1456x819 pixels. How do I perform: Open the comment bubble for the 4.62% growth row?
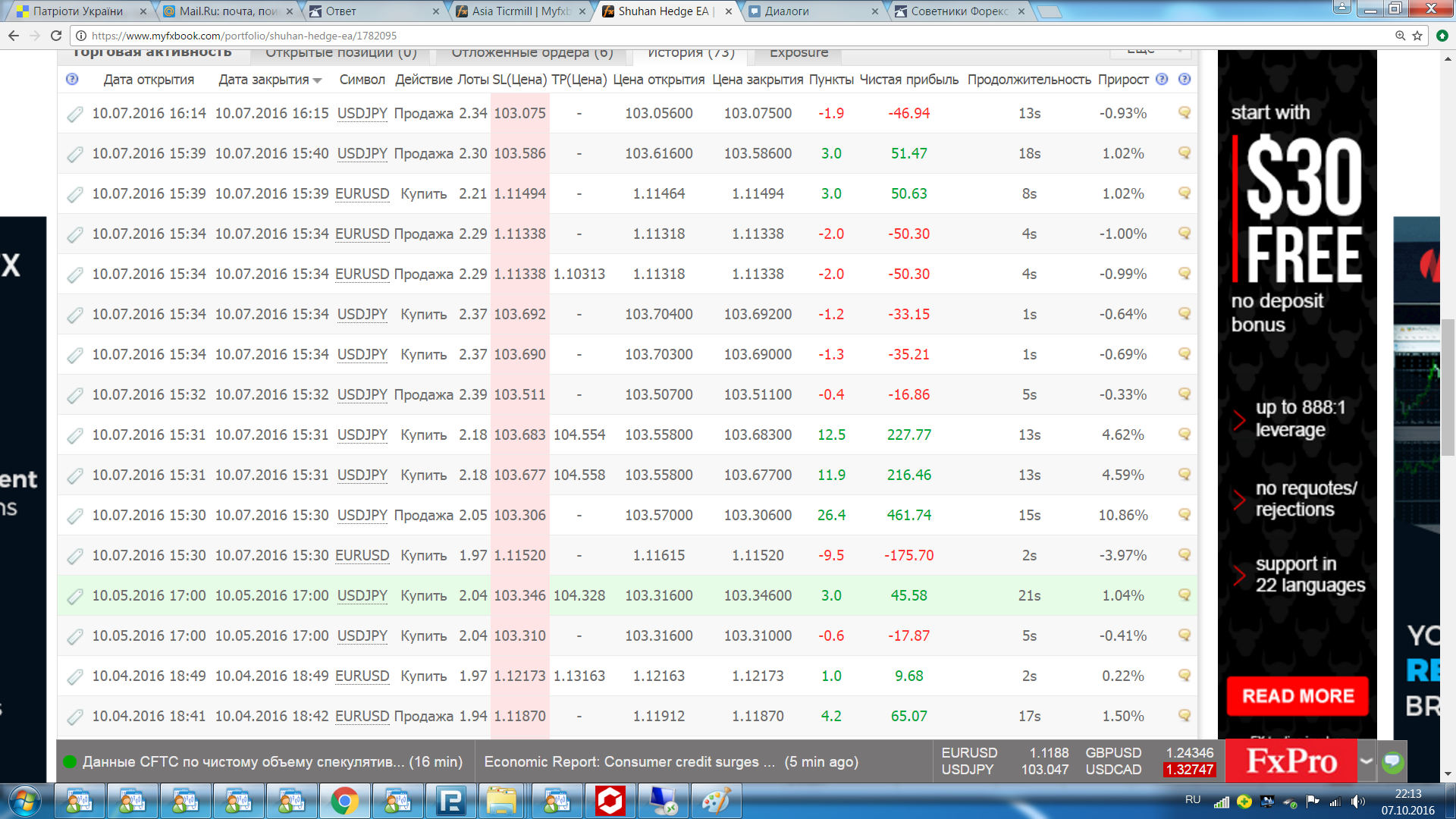tap(1185, 435)
